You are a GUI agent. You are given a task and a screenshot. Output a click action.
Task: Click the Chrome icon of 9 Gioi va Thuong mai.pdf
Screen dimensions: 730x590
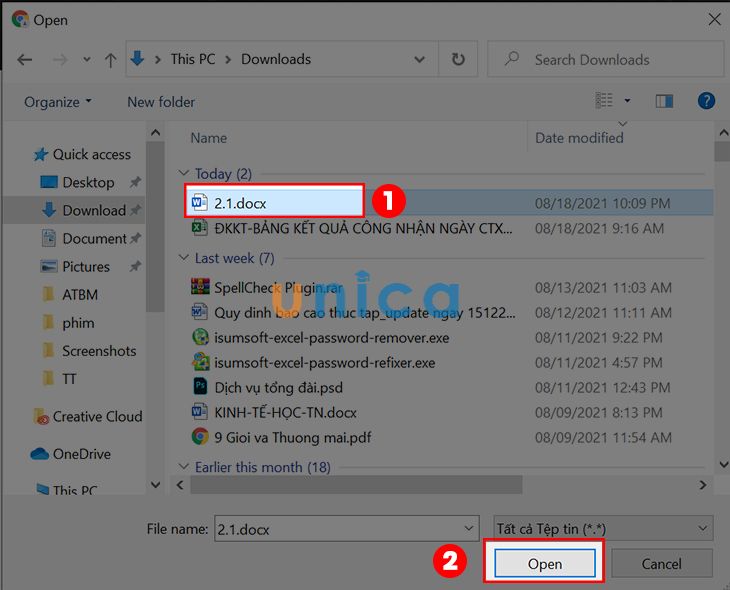pos(200,437)
